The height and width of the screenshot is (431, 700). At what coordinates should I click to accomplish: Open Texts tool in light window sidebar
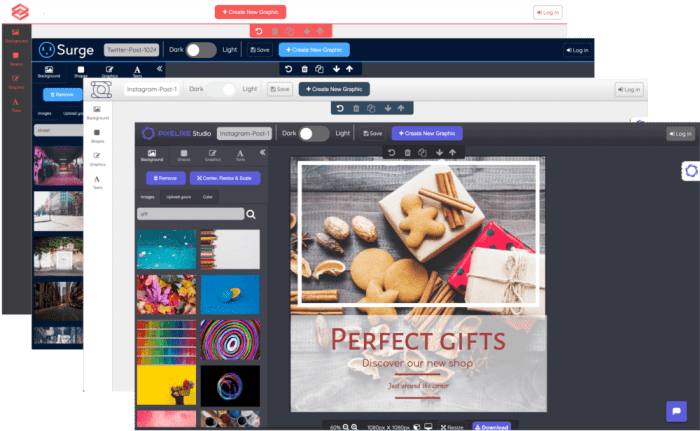[97, 182]
